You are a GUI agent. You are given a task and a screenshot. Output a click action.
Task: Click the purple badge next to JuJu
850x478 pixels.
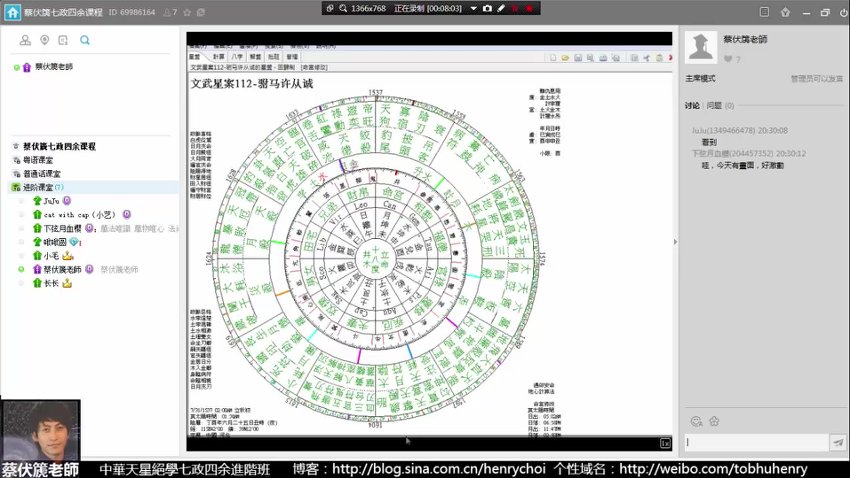[x=67, y=201]
